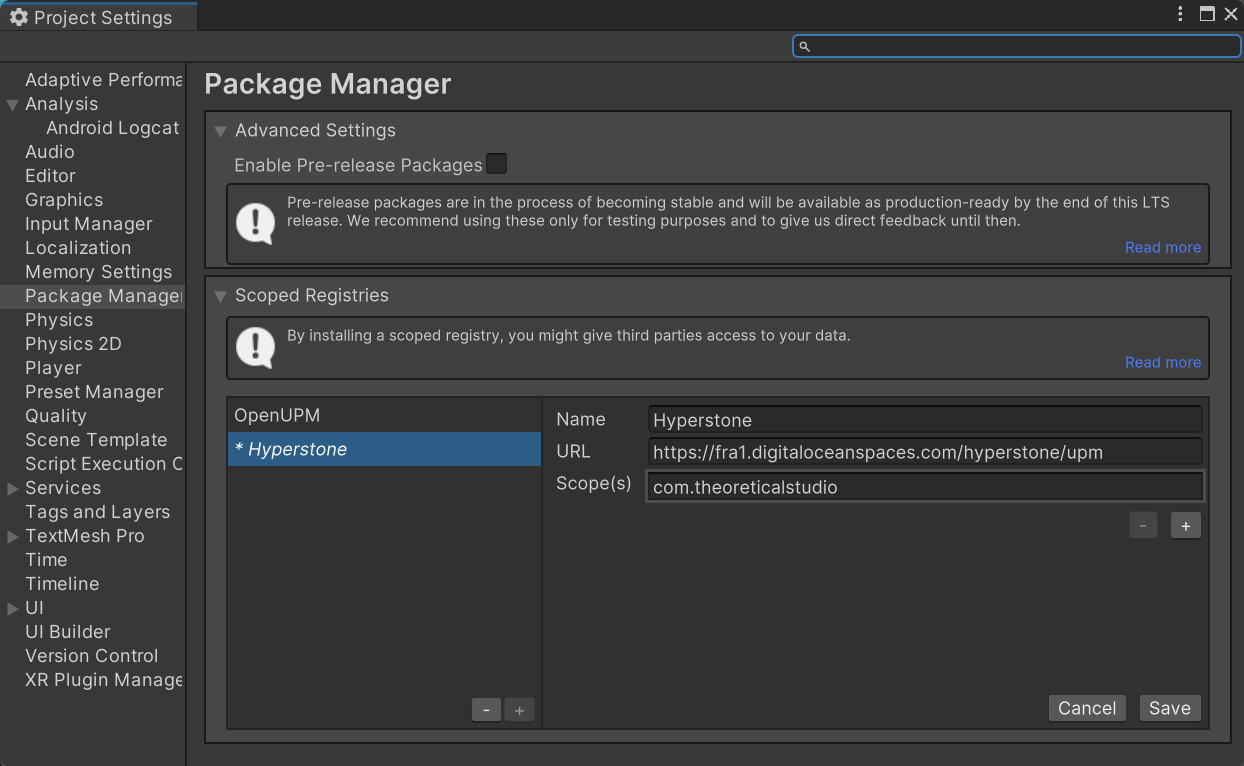The height and width of the screenshot is (766, 1244).
Task: Enable Pre-release Packages checkbox
Action: point(496,164)
